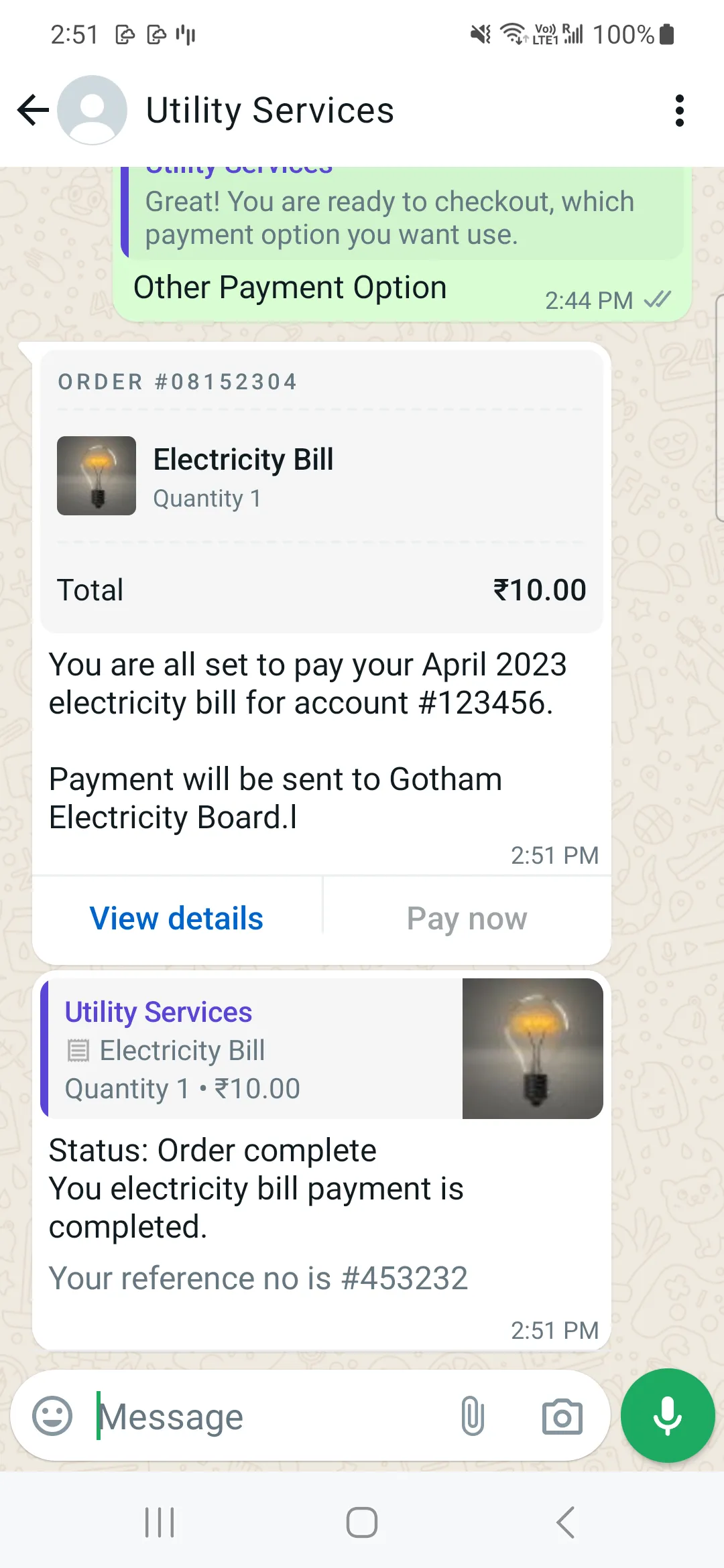The width and height of the screenshot is (724, 1568).
Task: Open the Utility Services profile picture
Action: tap(93, 111)
